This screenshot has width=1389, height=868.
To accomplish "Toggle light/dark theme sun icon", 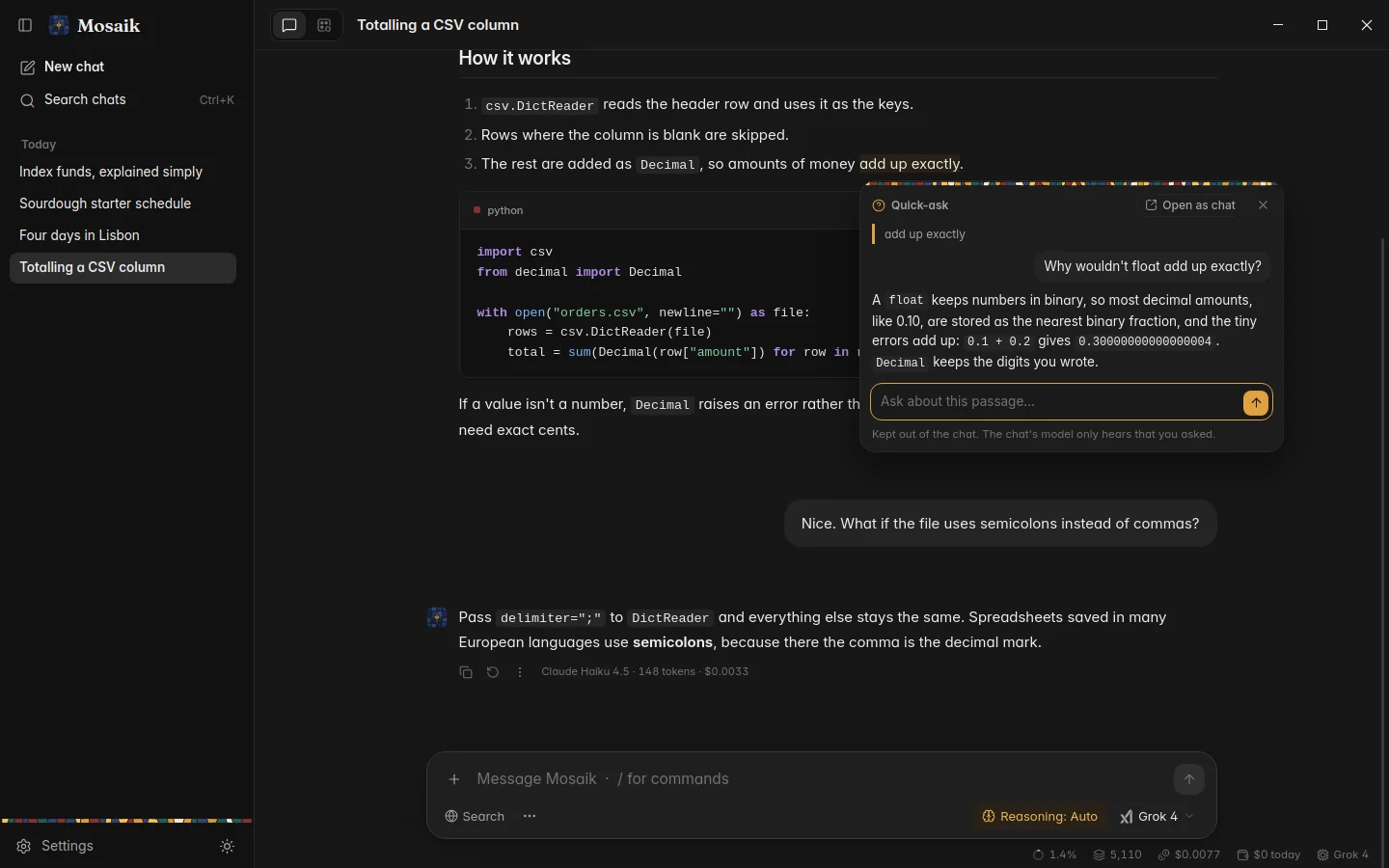I will coord(228,846).
